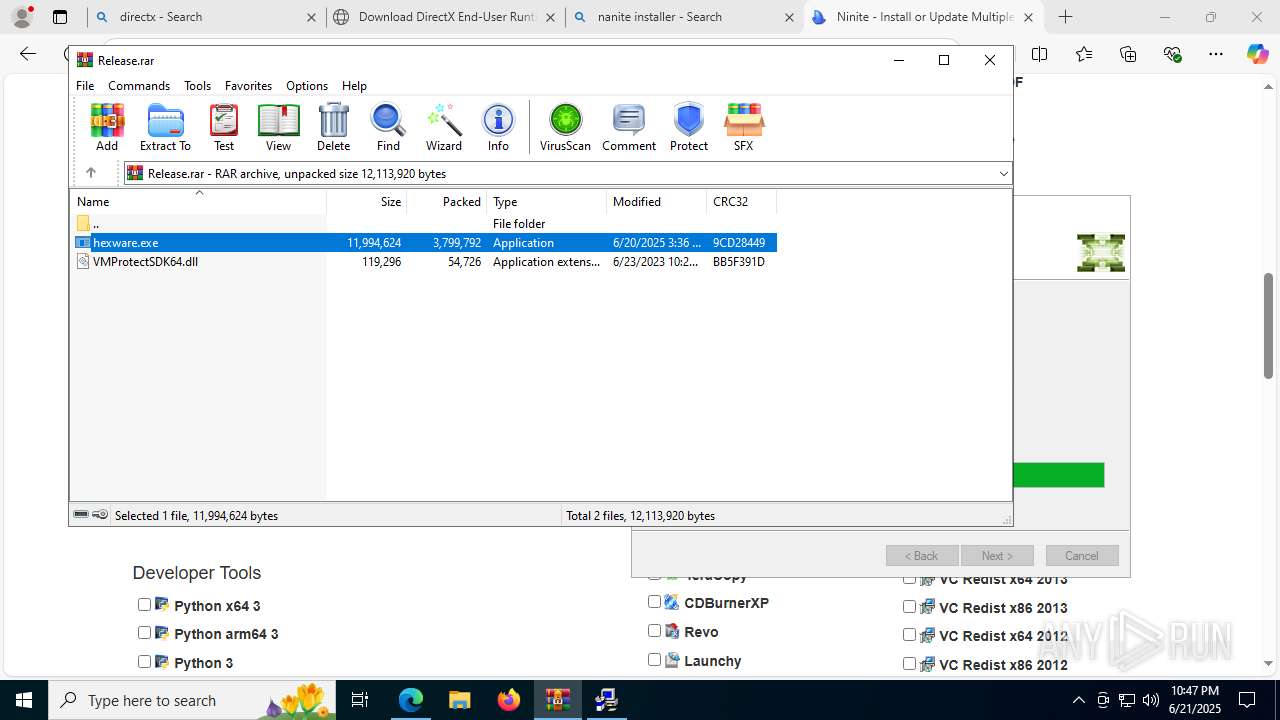This screenshot has height=720, width=1280.
Task: Add an archive Comment
Action: coord(629,127)
